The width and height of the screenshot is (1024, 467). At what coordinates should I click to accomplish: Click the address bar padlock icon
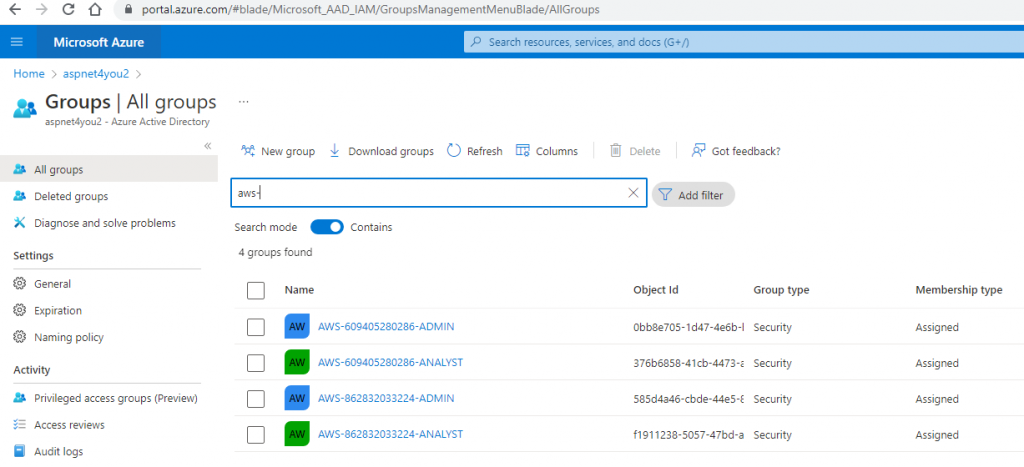point(128,10)
